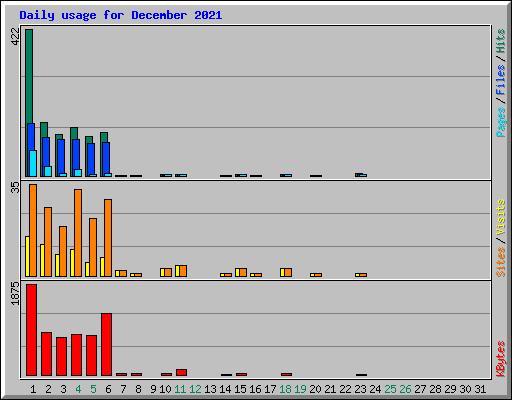Click day label 18 on the axis
The height and width of the screenshot is (400, 512).
[x=285, y=389]
